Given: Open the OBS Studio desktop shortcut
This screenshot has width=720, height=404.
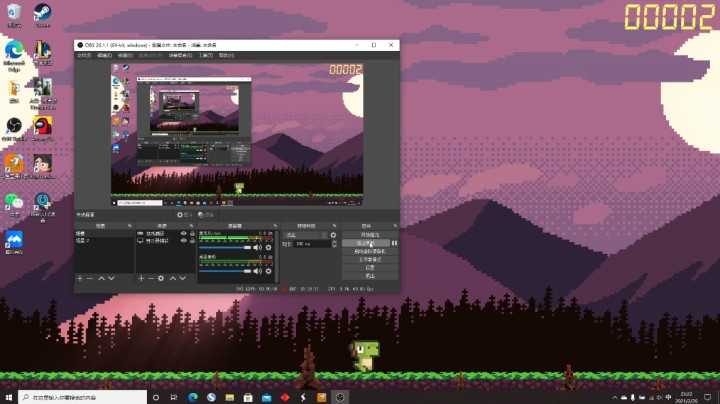Looking at the screenshot, I should 14,129.
